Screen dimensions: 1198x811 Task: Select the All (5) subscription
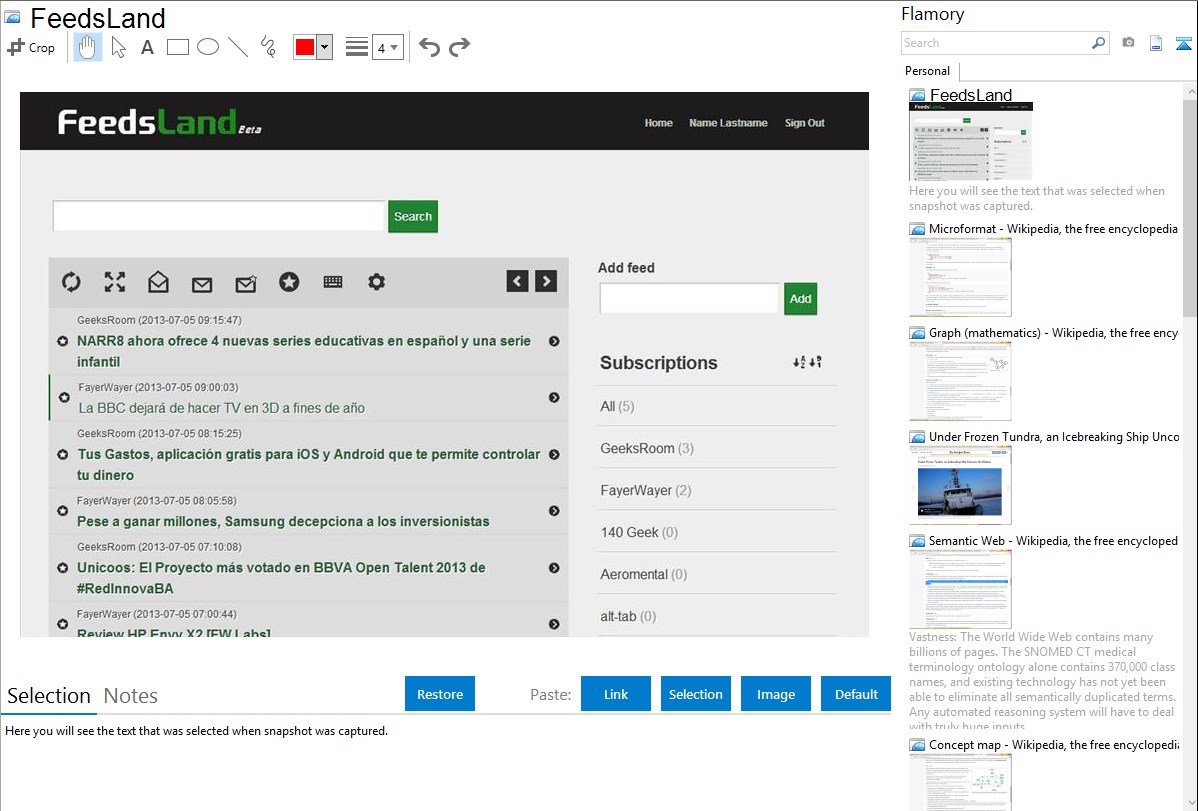(x=617, y=407)
